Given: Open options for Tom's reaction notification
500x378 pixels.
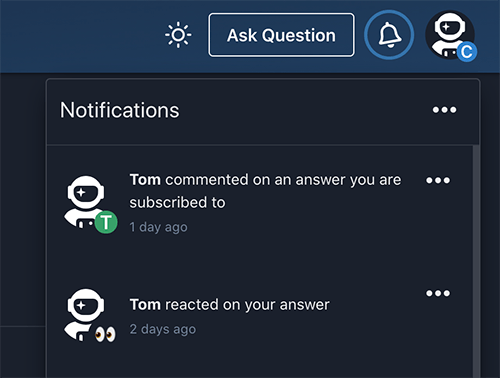Looking at the screenshot, I should point(438,293).
